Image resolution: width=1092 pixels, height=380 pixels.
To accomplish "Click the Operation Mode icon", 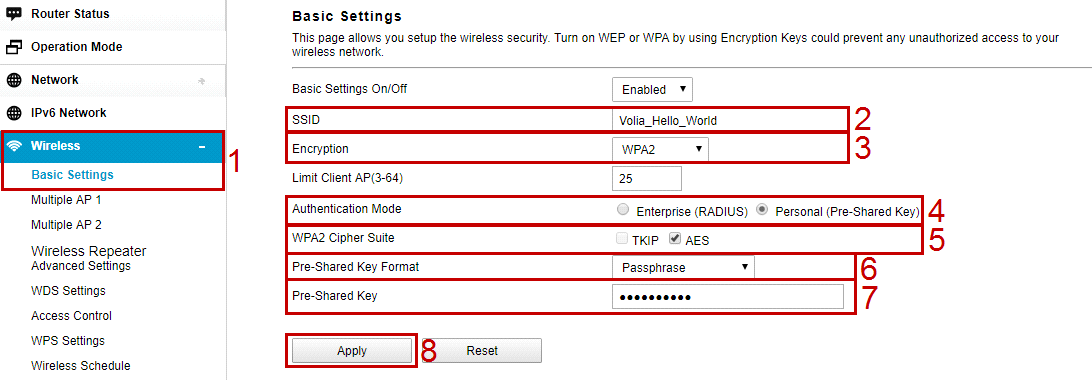I will pos(14,47).
